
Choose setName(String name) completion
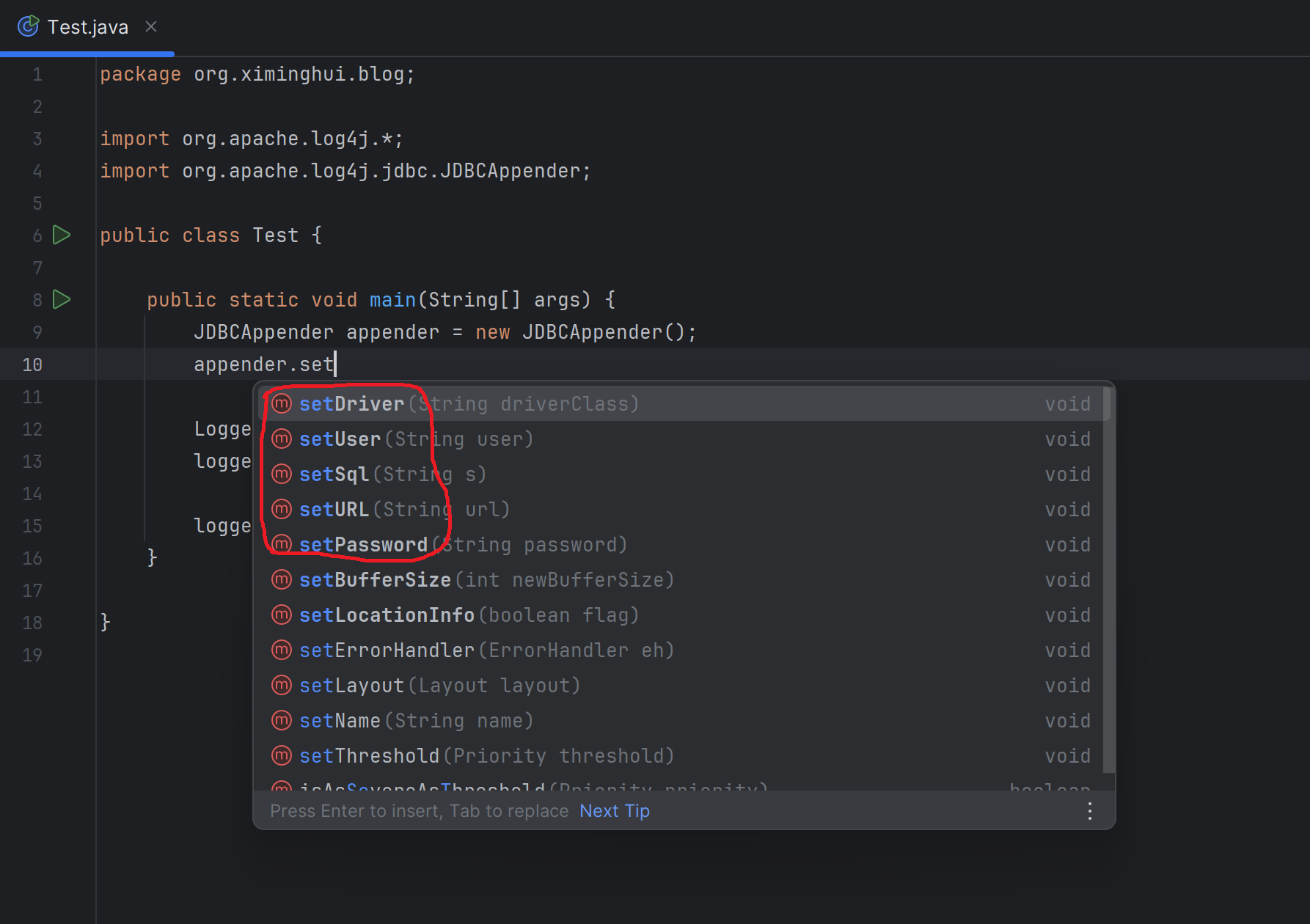tap(684, 721)
